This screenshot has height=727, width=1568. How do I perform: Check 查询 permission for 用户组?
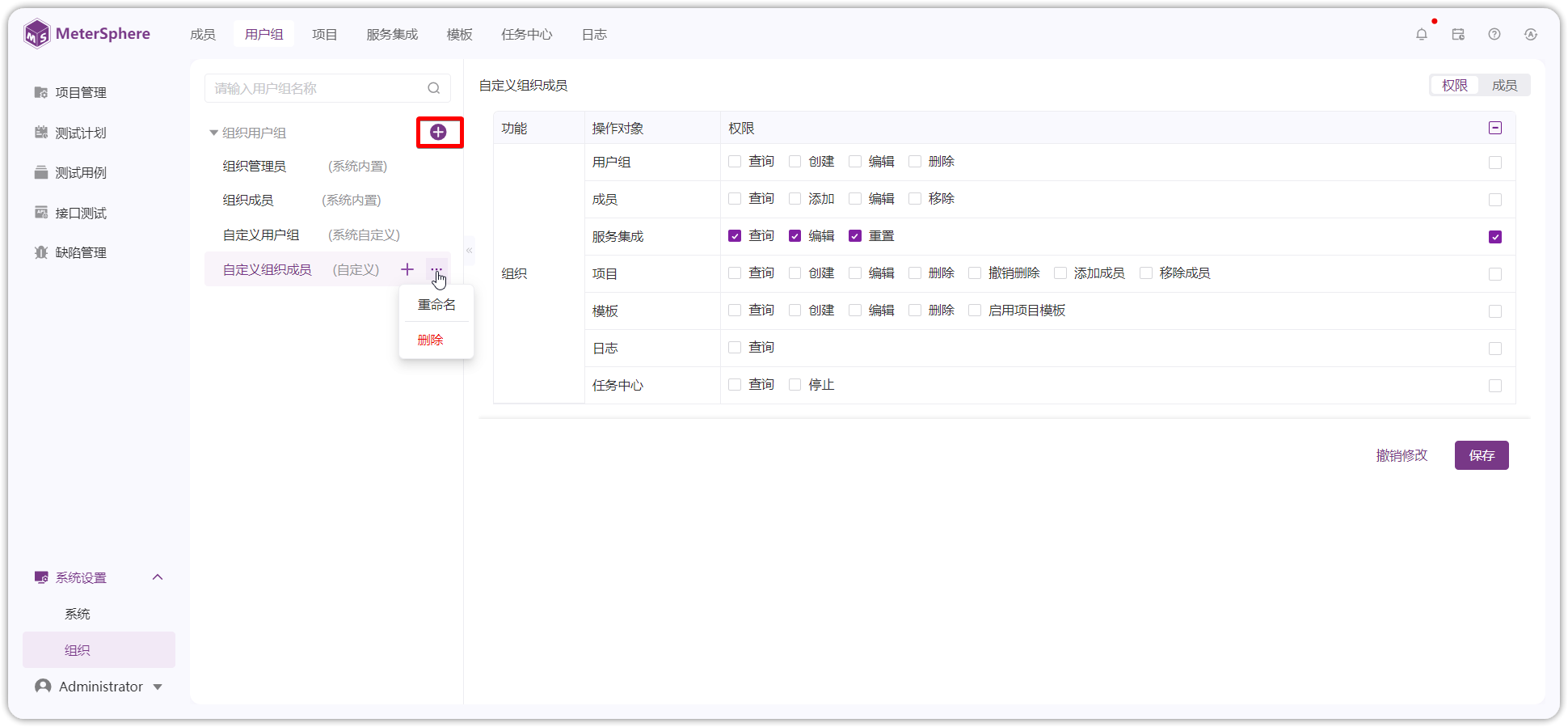click(735, 162)
